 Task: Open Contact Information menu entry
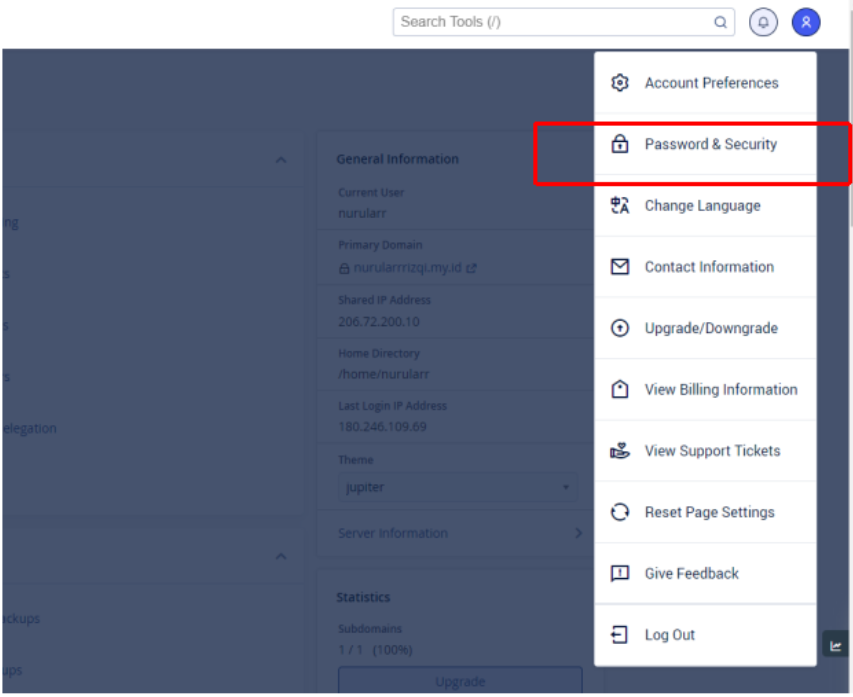tap(705, 267)
